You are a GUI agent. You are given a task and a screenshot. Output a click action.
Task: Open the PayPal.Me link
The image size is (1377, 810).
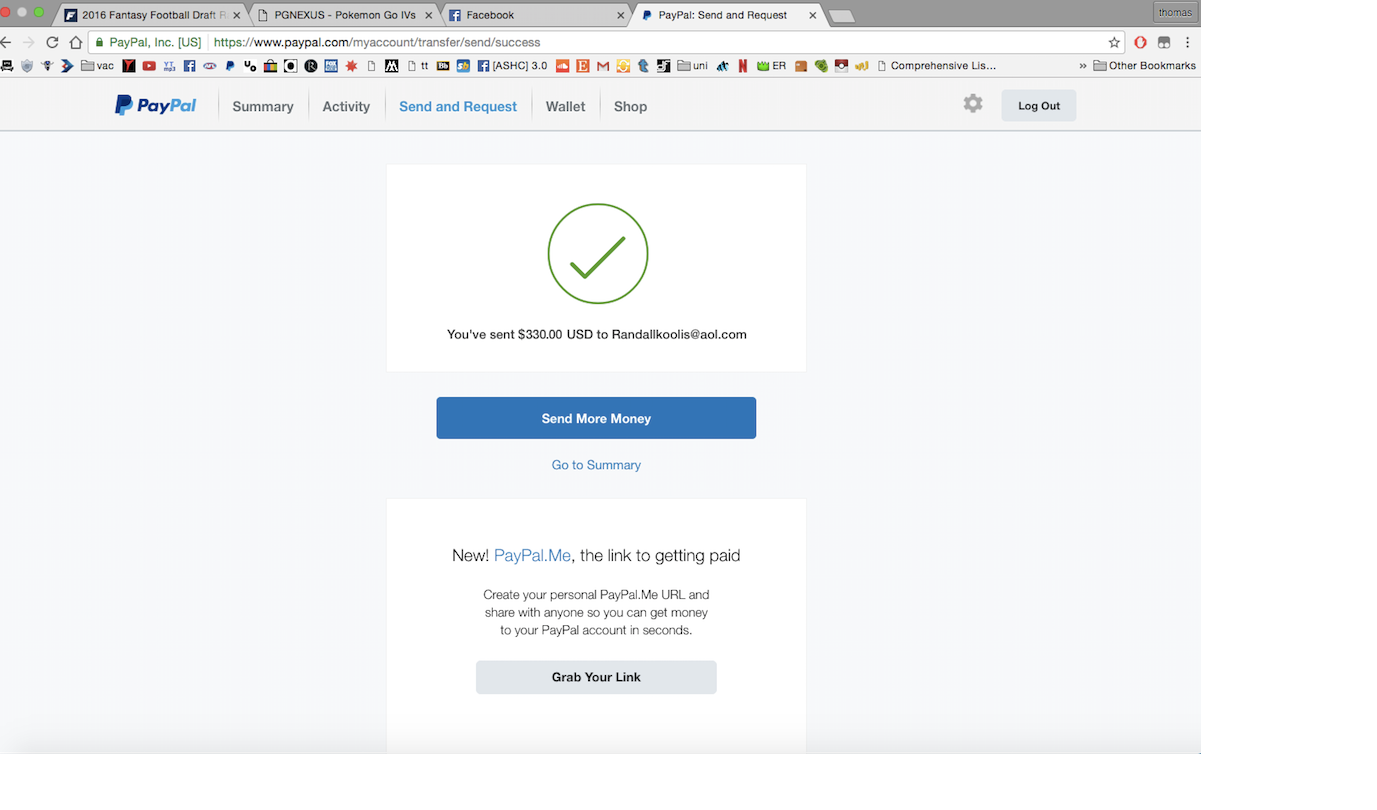click(x=532, y=555)
